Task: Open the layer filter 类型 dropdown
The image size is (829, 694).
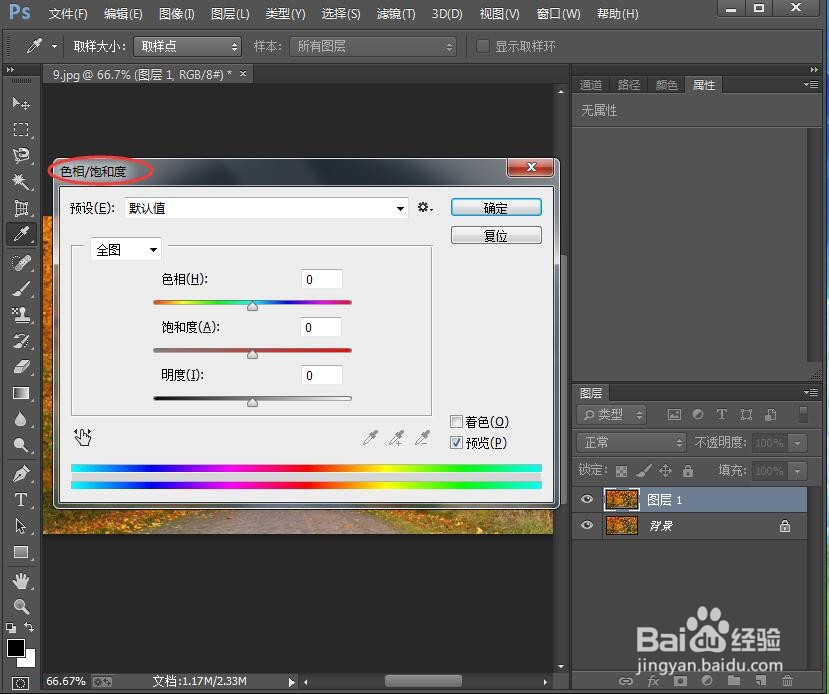Action: tap(612, 415)
